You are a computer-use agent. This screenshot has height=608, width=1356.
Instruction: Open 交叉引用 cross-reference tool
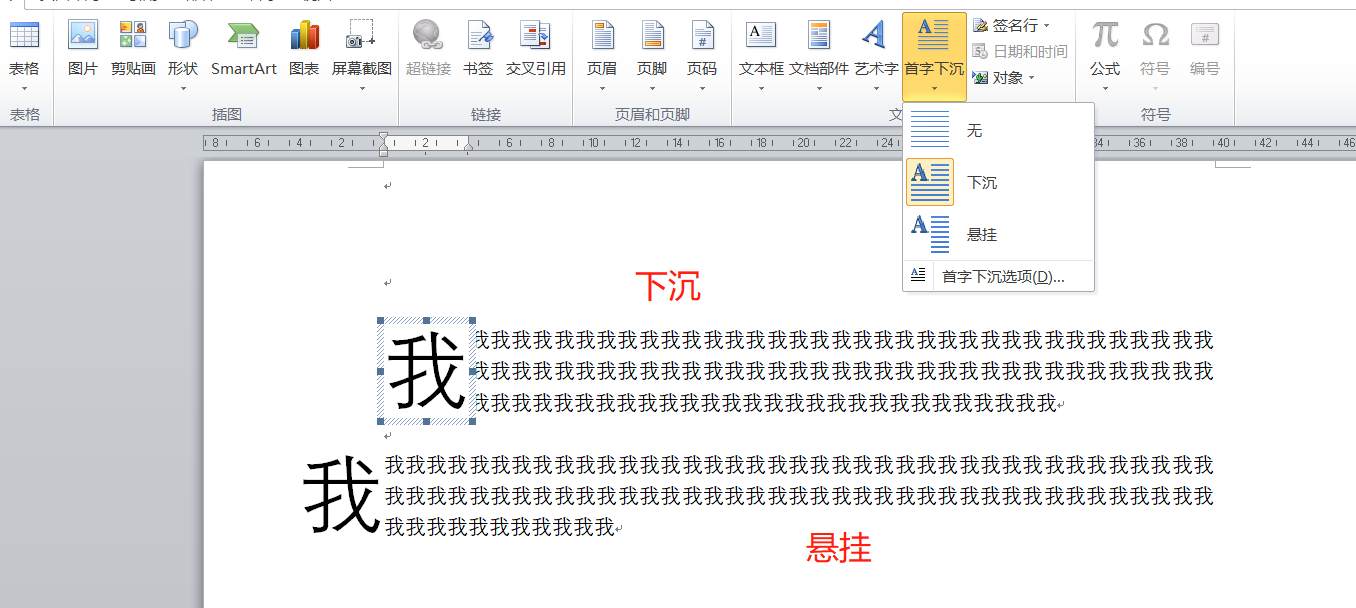pyautogui.click(x=535, y=36)
